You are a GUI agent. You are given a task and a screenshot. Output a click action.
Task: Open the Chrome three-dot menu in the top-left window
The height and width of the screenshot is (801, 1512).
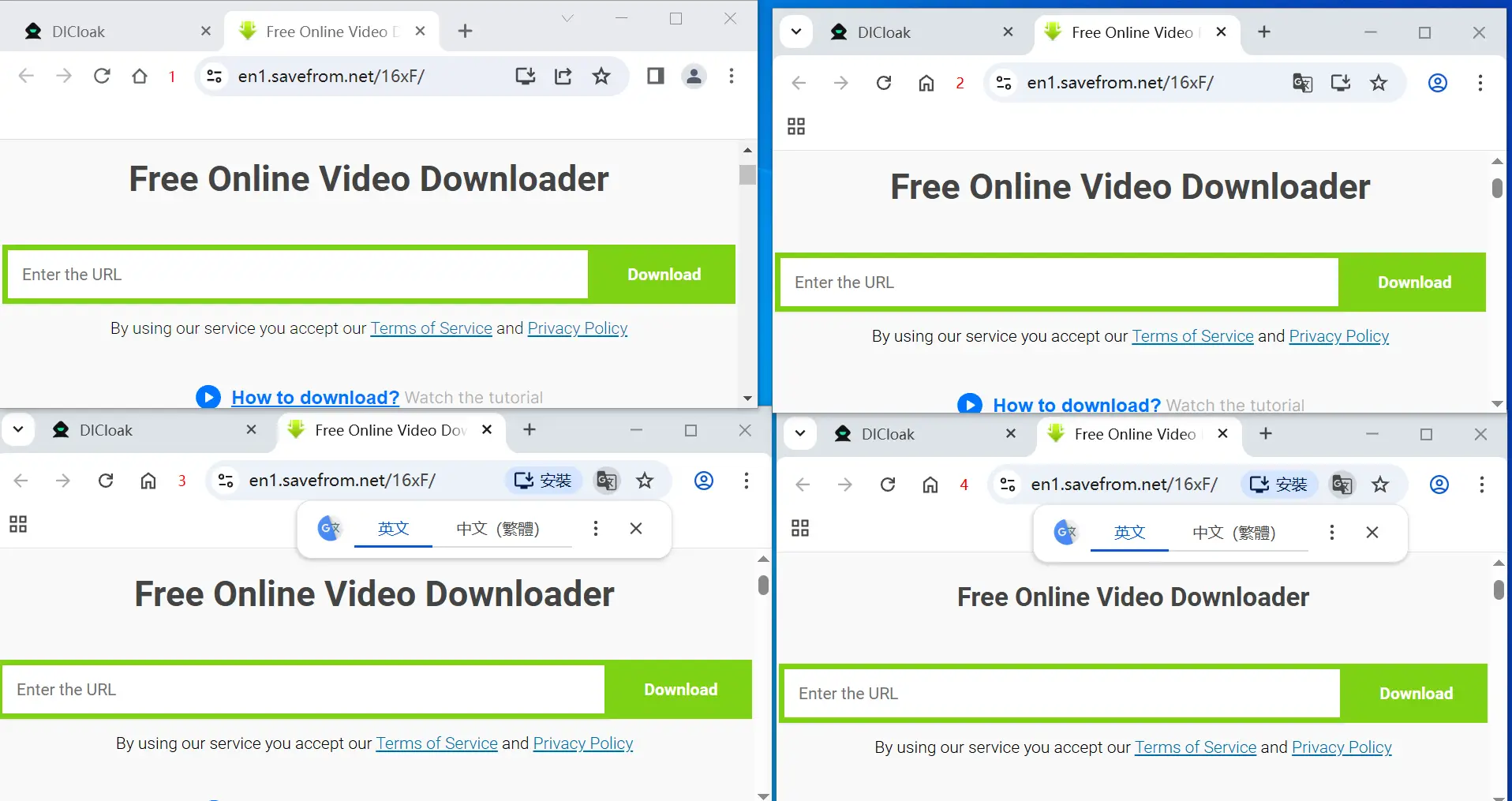[732, 76]
